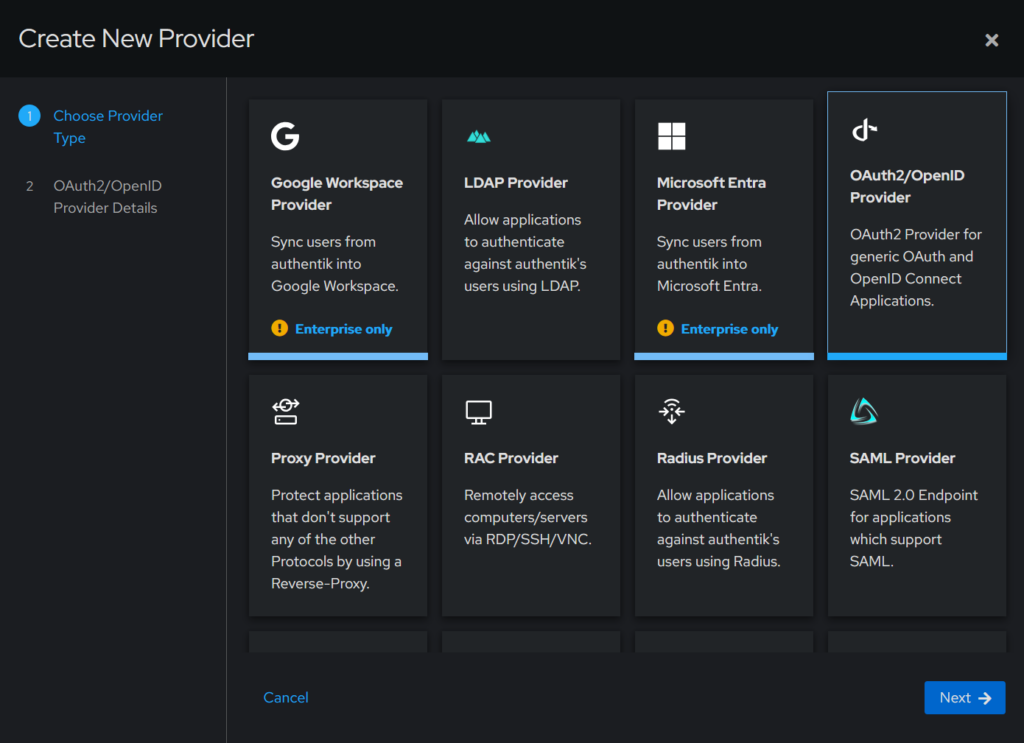
Task: Click the SAML Provider logo icon
Action: tap(863, 411)
